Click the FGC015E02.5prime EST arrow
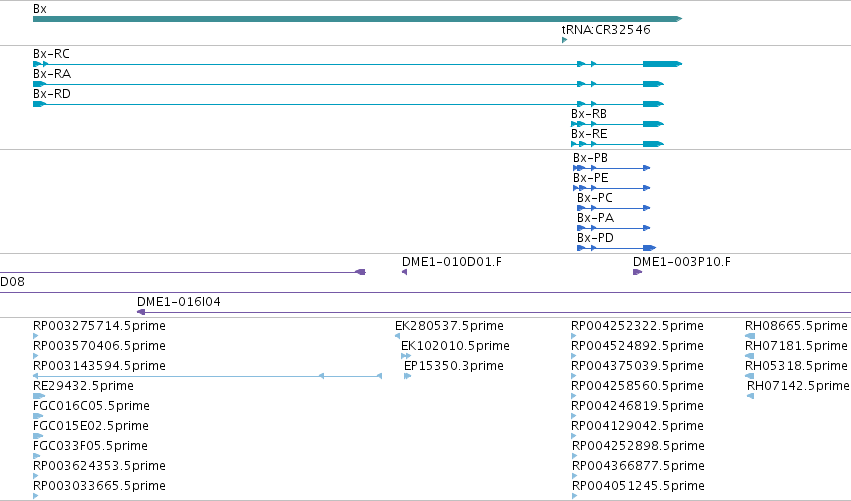The image size is (851, 501). coord(37,436)
